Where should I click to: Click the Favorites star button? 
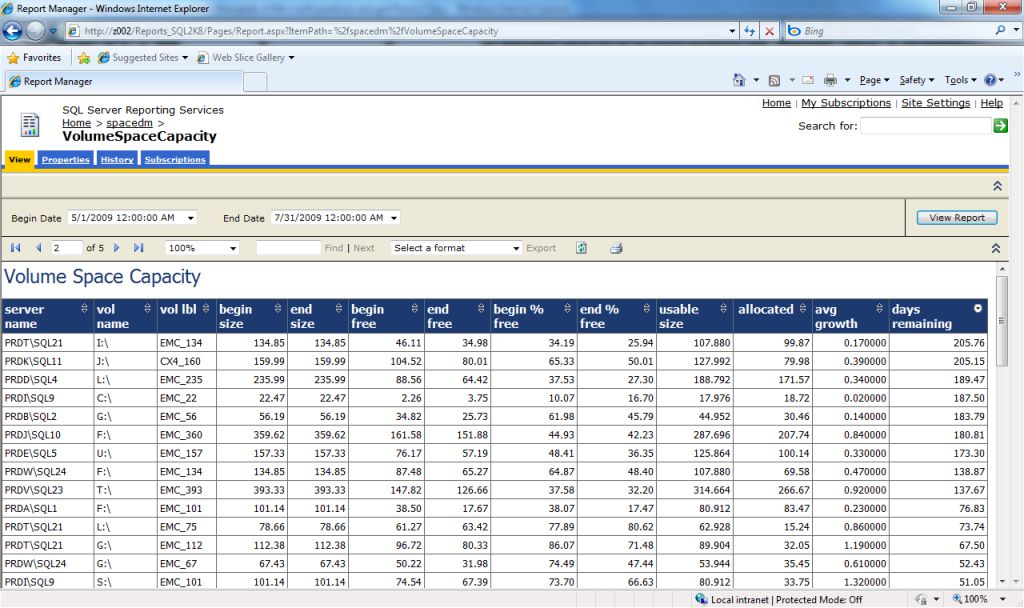pos(34,58)
